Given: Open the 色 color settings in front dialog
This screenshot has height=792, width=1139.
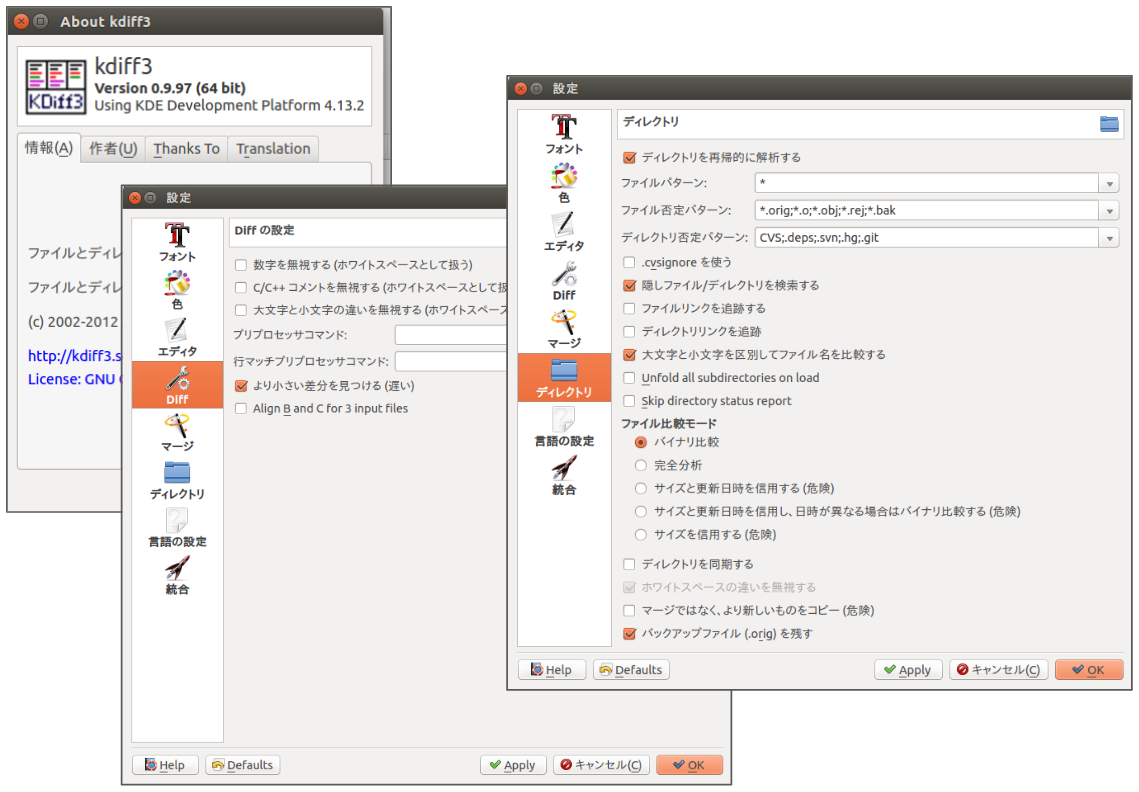Looking at the screenshot, I should (564, 181).
